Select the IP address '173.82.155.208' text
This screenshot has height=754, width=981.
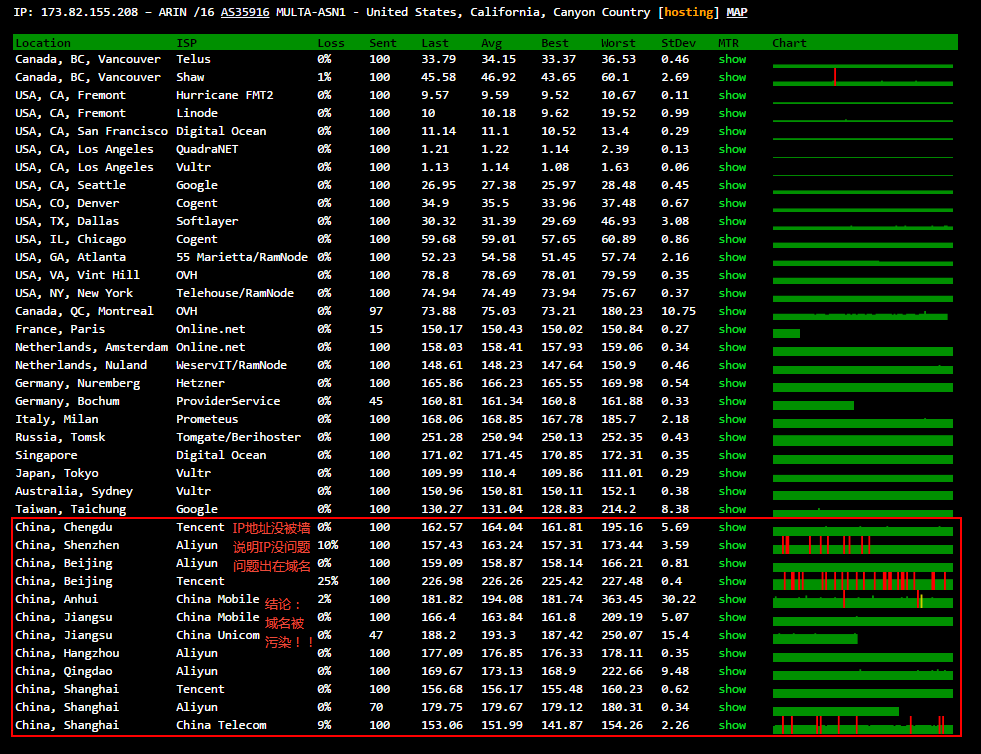89,12
